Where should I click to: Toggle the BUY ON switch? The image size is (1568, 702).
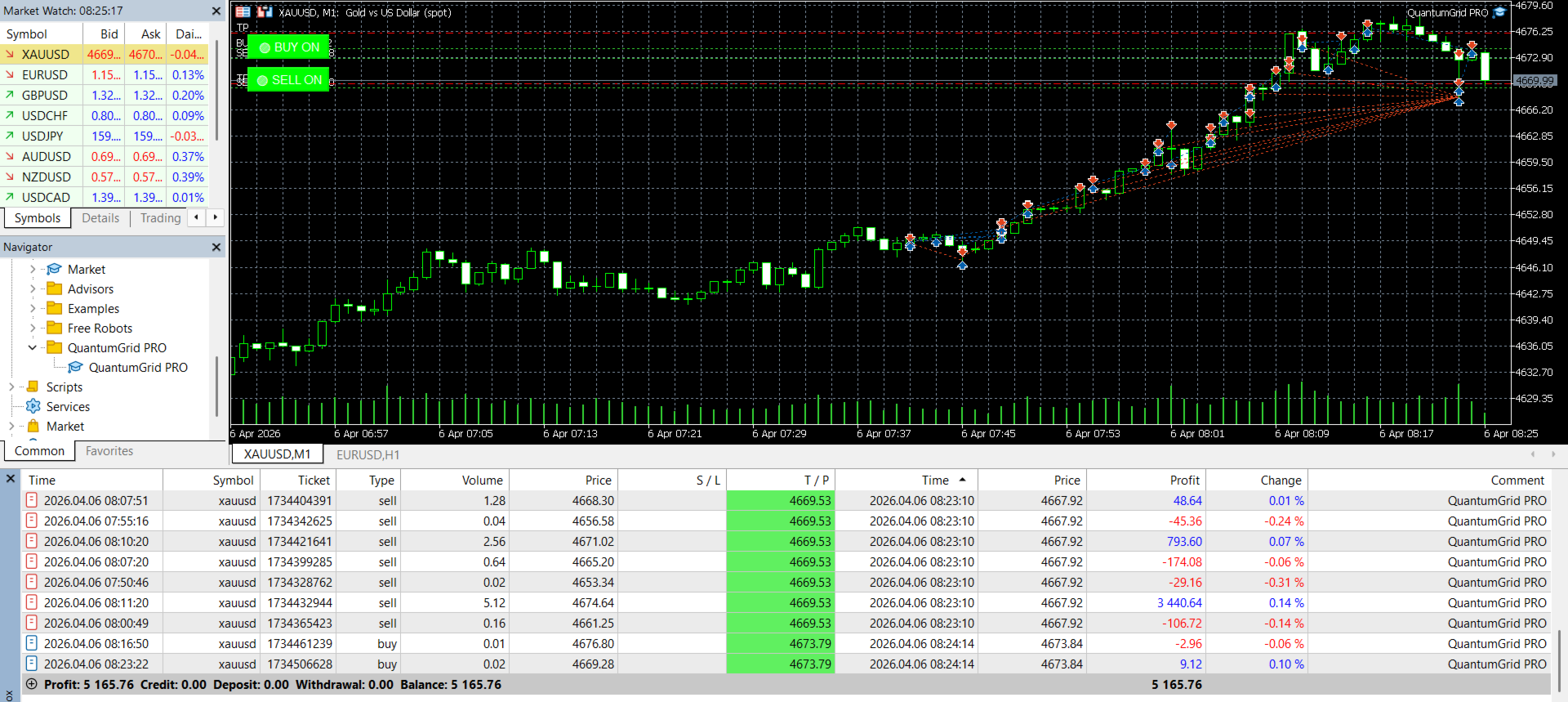coord(289,47)
